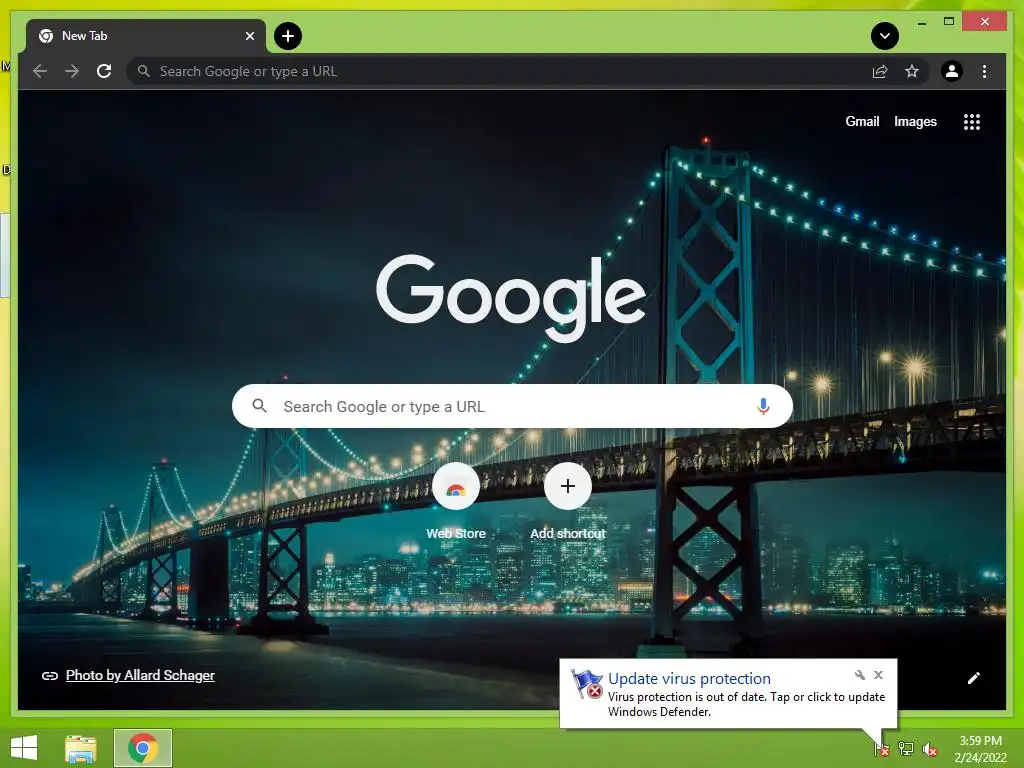Open the clock showing 3:59 PM
Image resolution: width=1024 pixels, height=768 pixels.
pyautogui.click(x=980, y=749)
